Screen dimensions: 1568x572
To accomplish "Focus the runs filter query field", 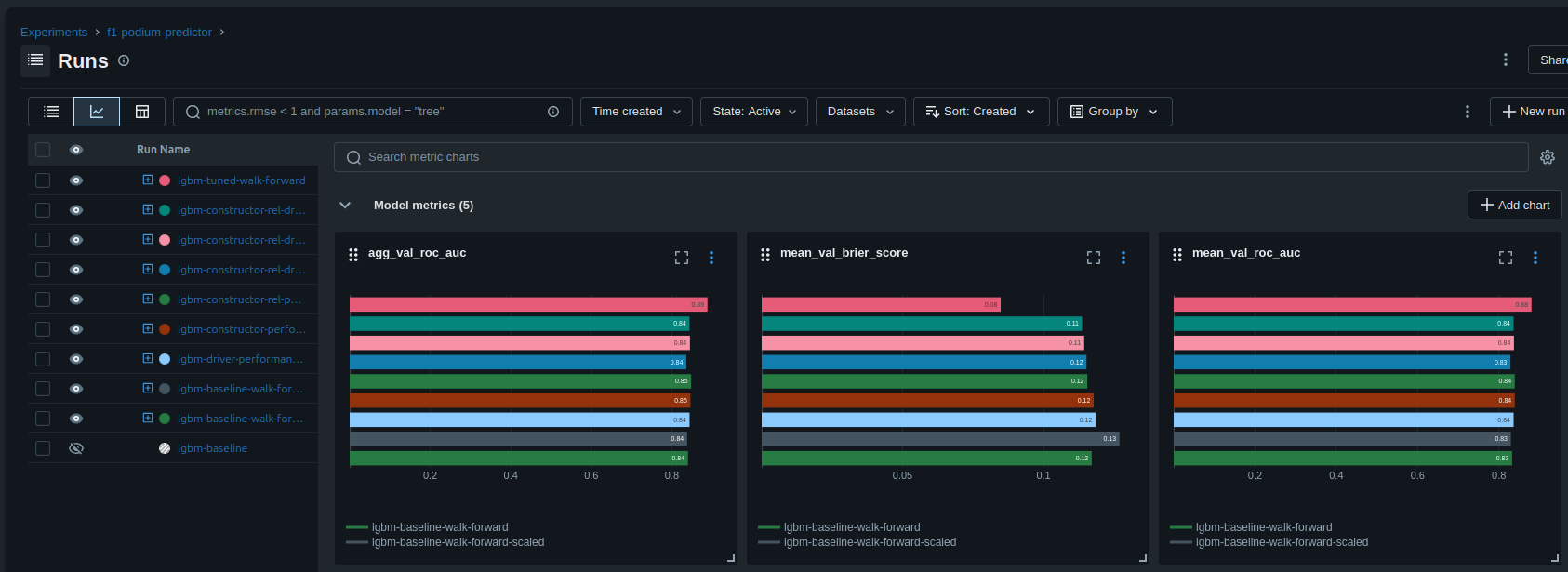I will tap(372, 112).
